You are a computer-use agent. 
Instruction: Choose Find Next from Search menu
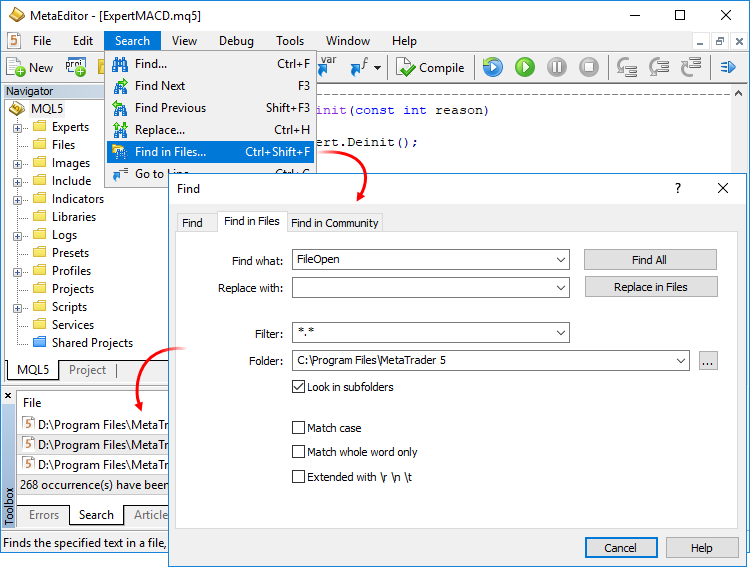click(210, 86)
